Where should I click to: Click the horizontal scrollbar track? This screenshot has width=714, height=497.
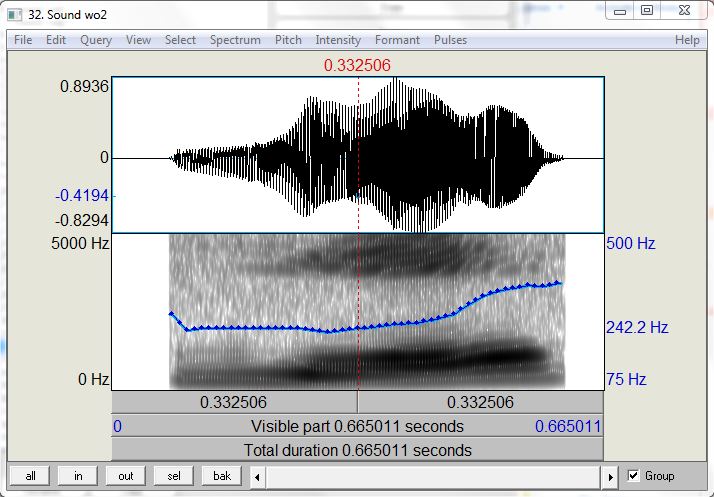(x=434, y=477)
